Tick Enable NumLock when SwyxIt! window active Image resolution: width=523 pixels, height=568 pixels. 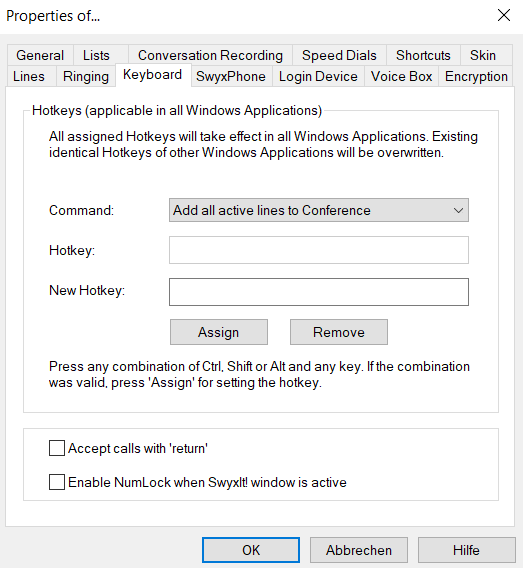(57, 482)
